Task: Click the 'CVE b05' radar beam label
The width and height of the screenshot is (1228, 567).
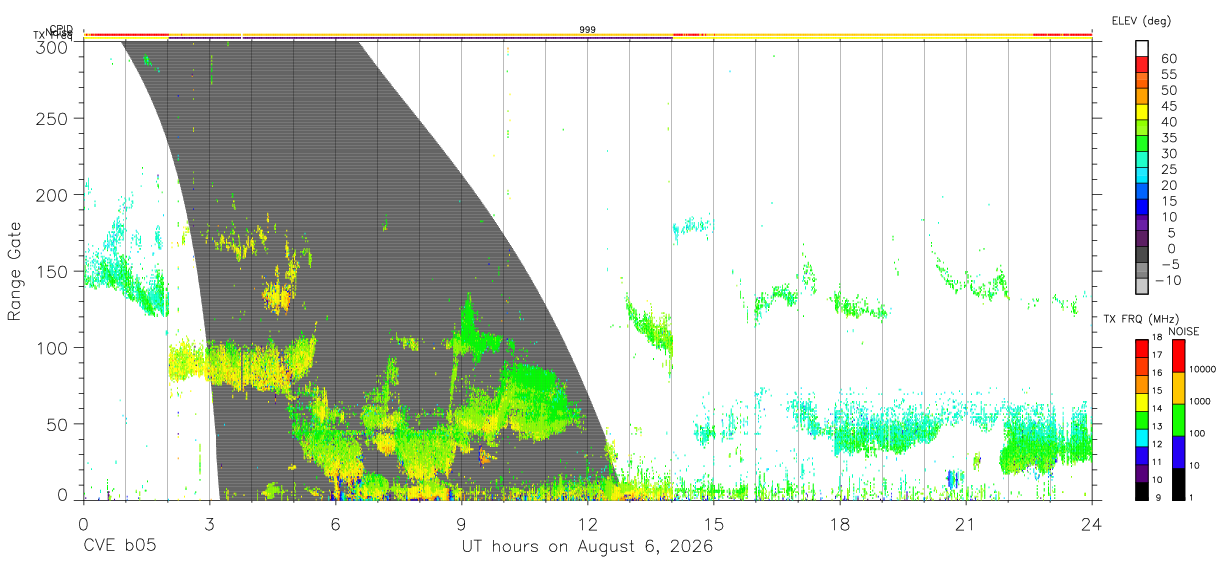Action: point(119,547)
